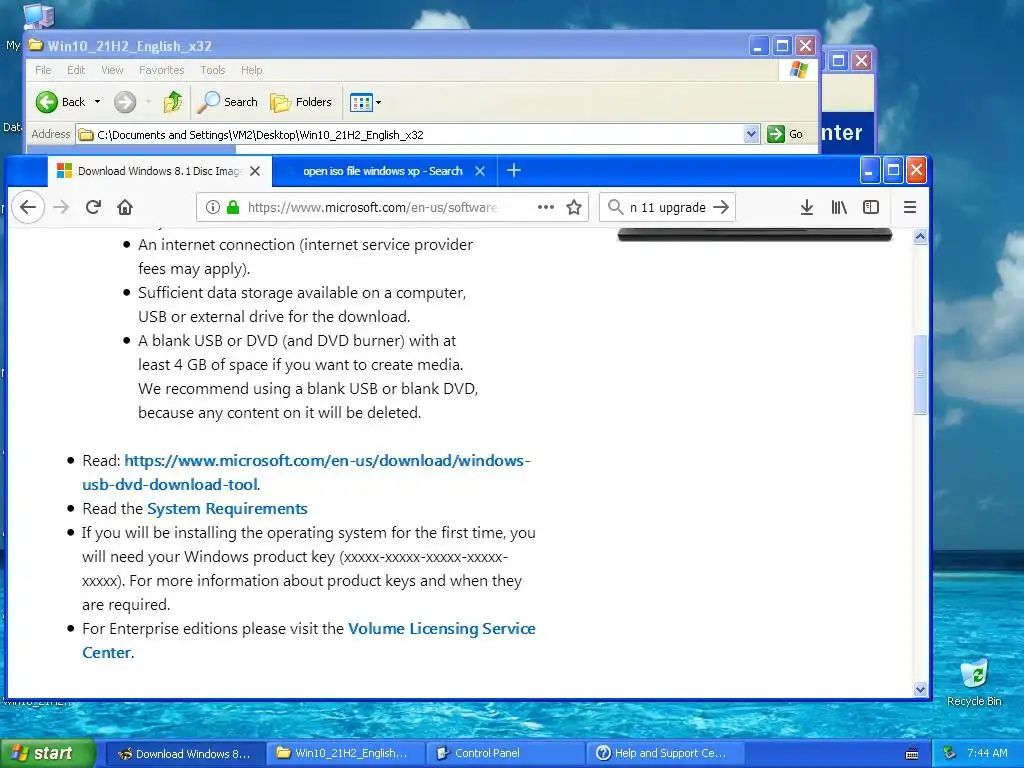Show site information icon in URL bar
This screenshot has height=768, width=1024.
coord(212,207)
